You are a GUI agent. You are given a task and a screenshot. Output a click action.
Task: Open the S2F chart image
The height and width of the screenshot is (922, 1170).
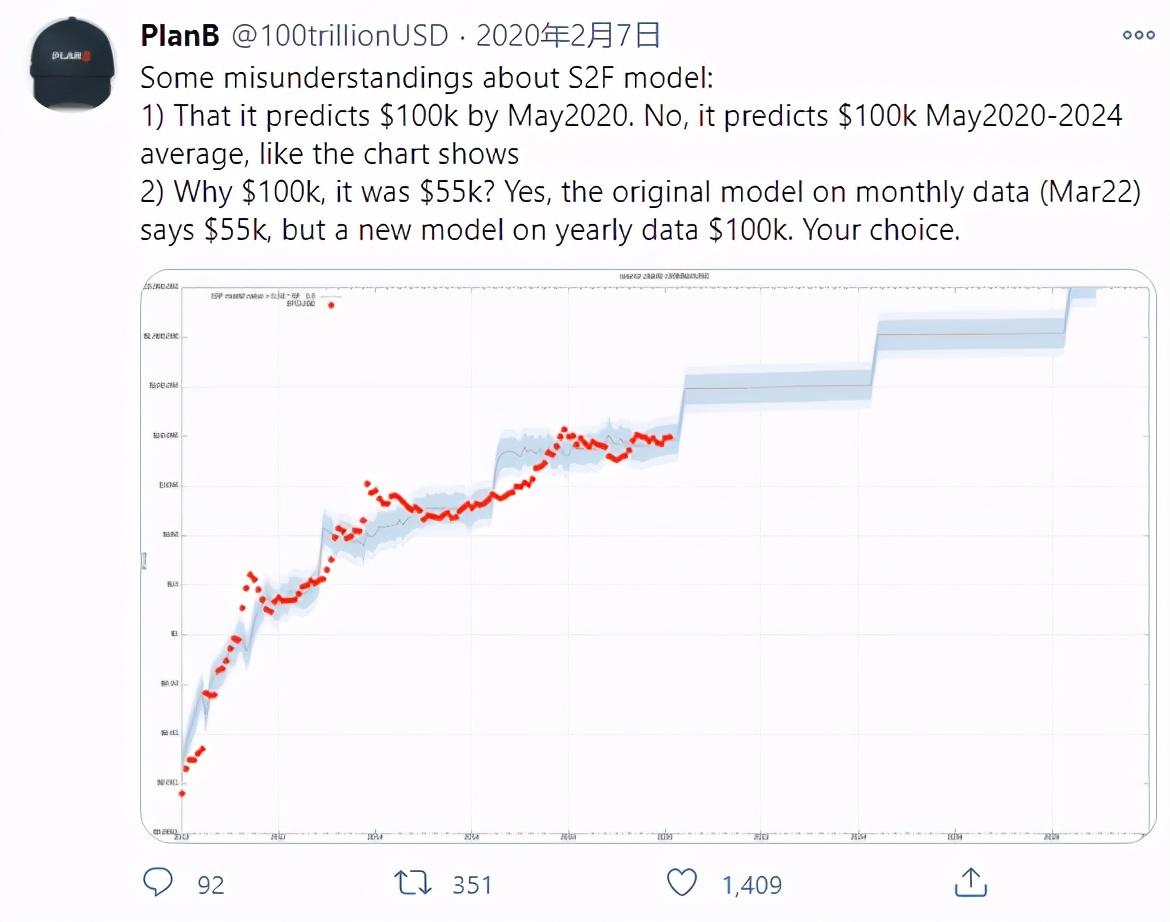pyautogui.click(x=648, y=556)
